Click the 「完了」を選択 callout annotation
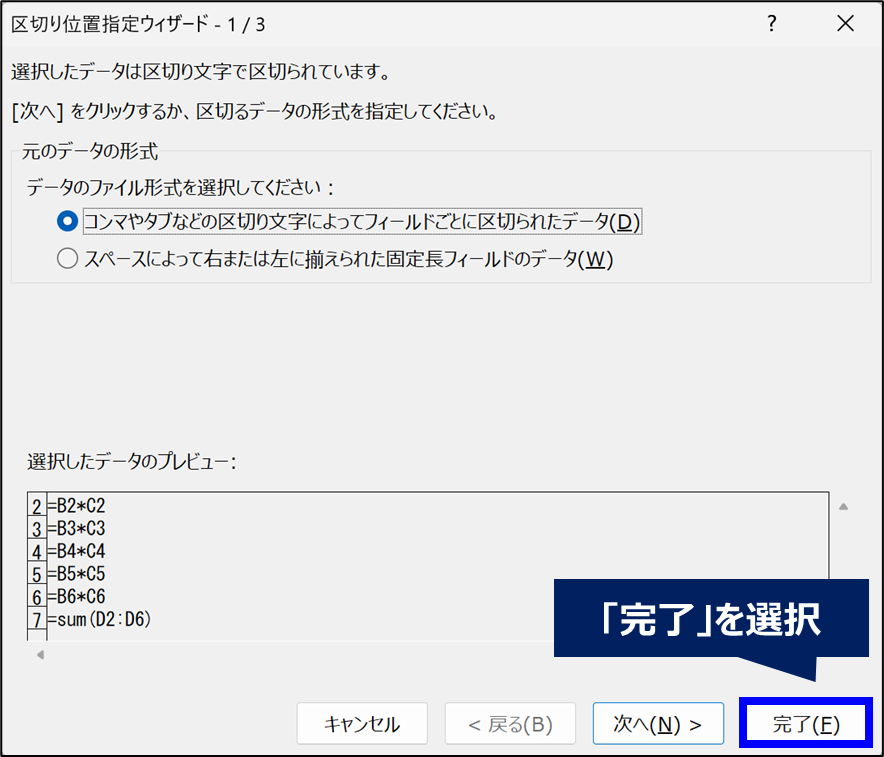The width and height of the screenshot is (884, 757). click(711, 619)
